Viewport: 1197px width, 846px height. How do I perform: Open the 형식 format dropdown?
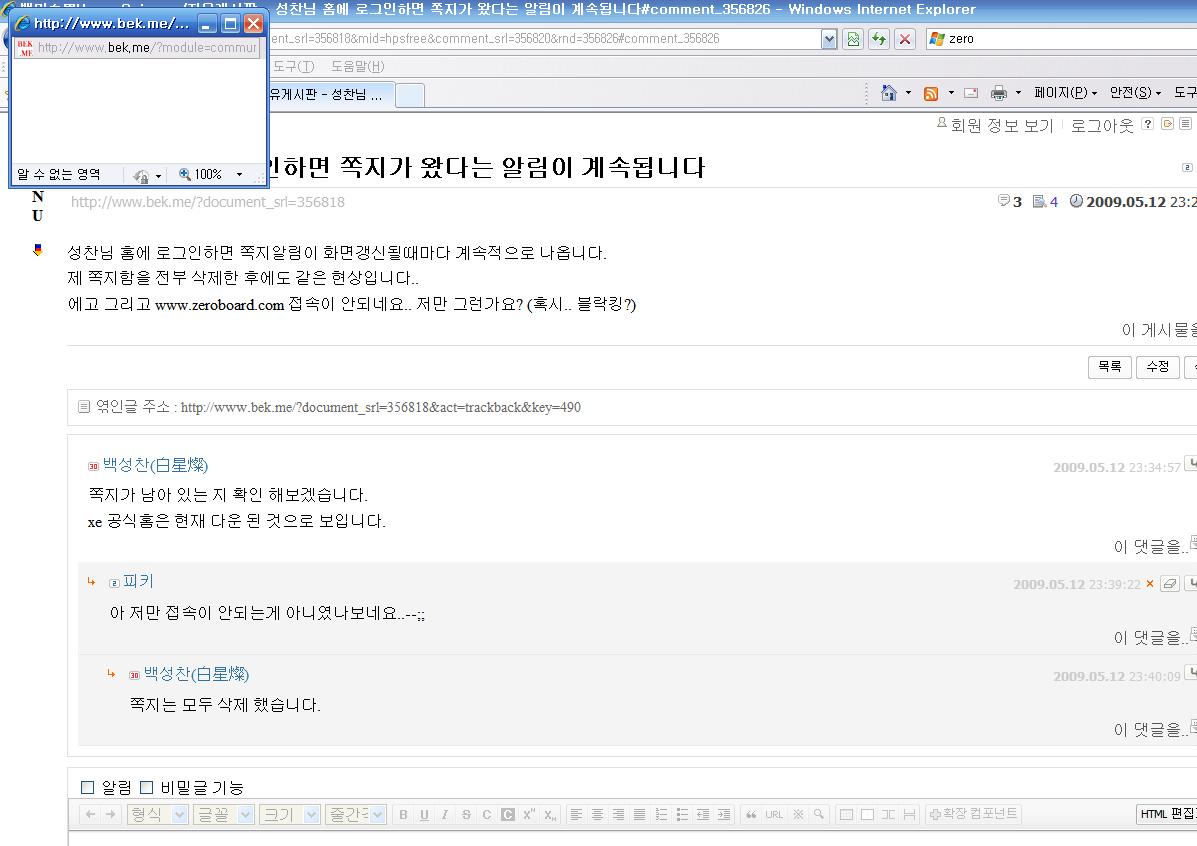pyautogui.click(x=157, y=815)
